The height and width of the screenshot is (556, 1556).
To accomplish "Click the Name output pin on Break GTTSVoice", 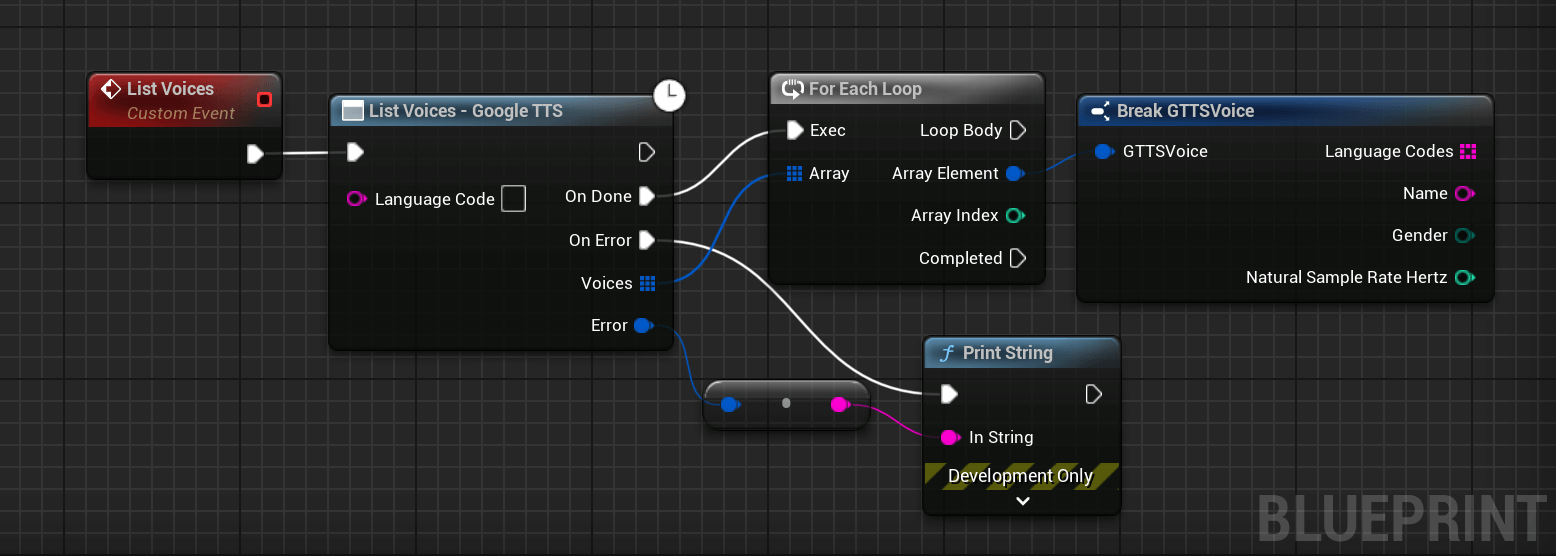I will point(1465,193).
